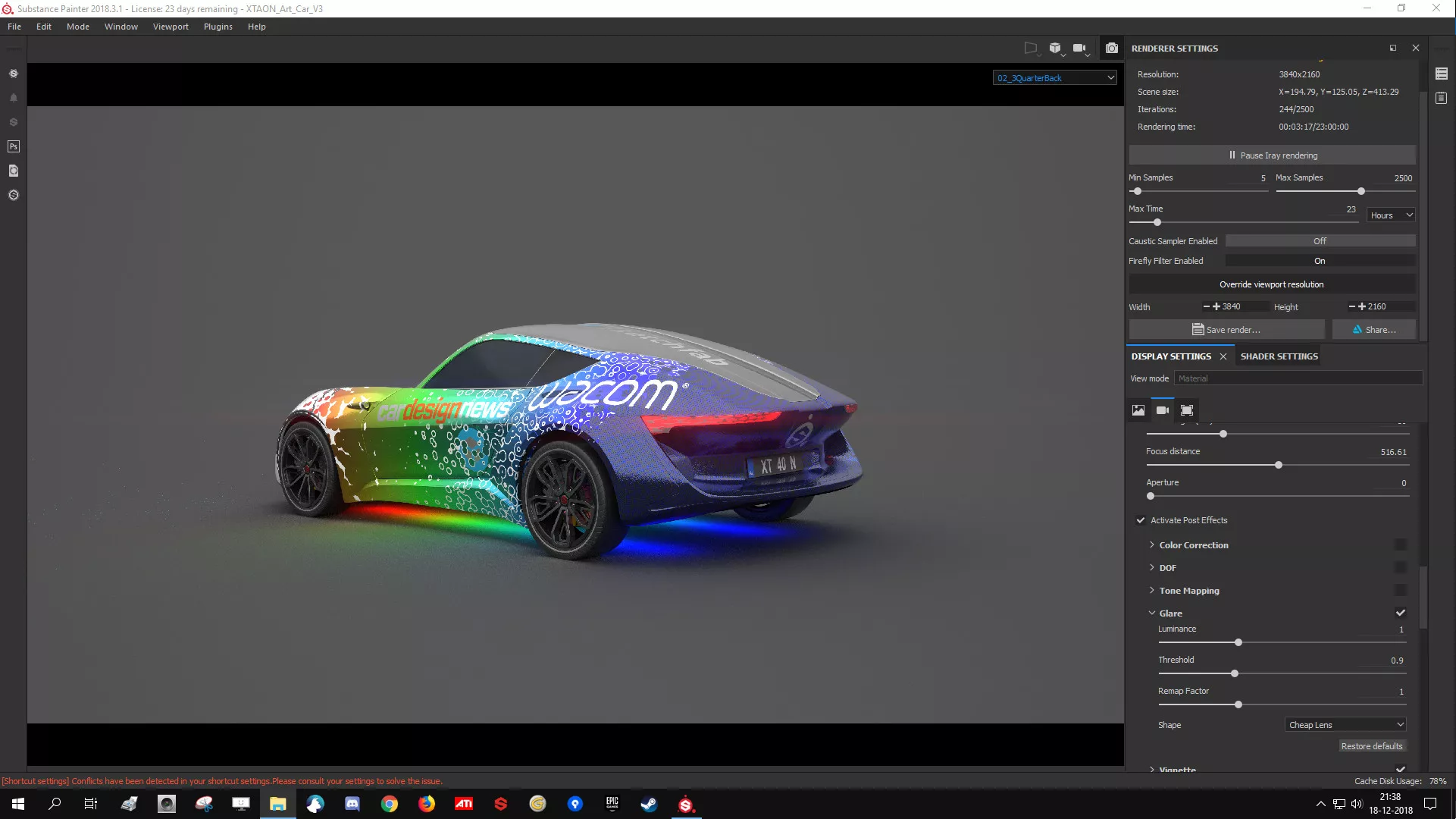Viewport: 1456px width, 819px height.
Task: Select the environment image tab icon in Display Settings
Action: click(x=1138, y=410)
